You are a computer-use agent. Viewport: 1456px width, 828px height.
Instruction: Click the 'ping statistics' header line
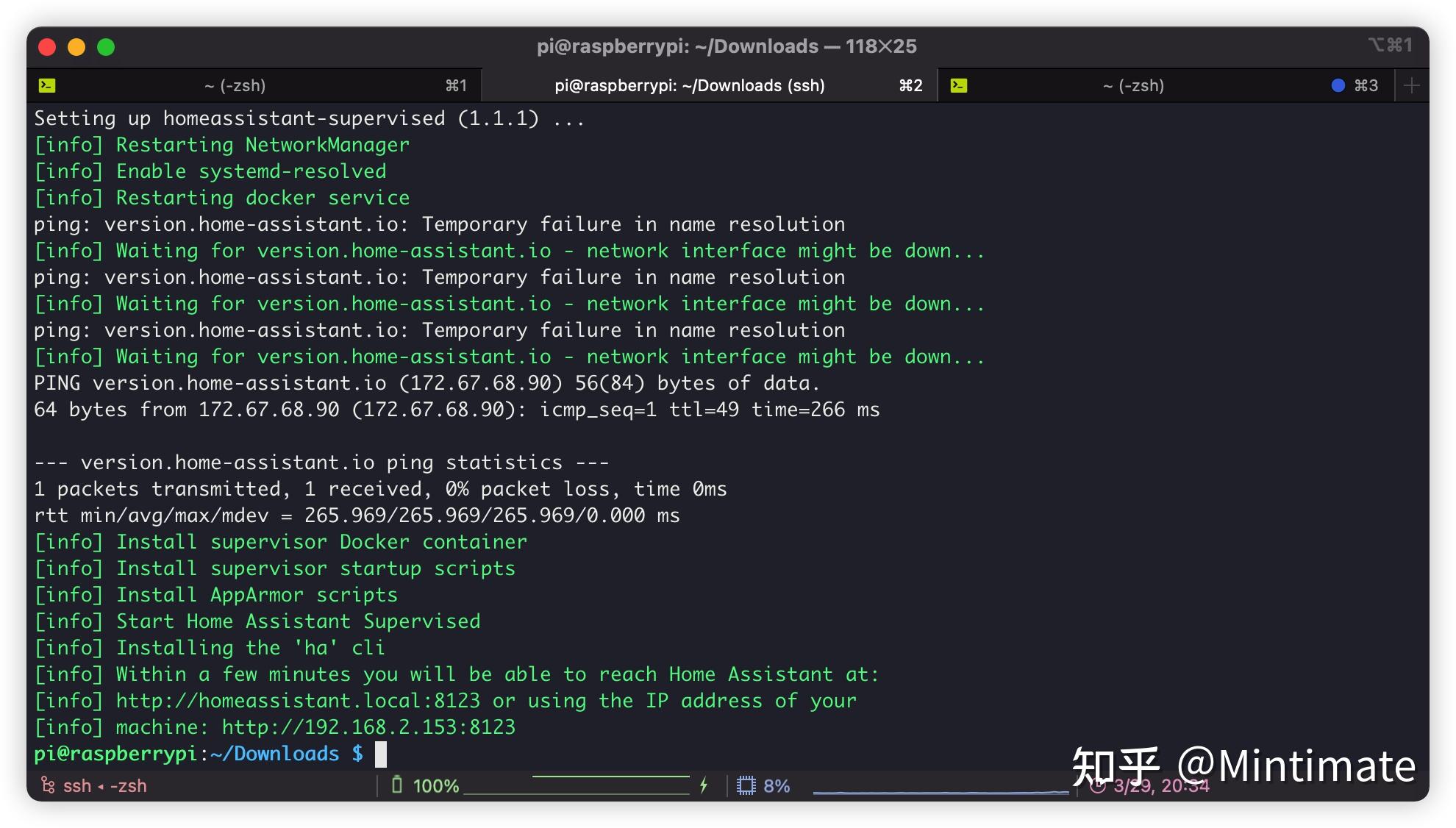(321, 463)
